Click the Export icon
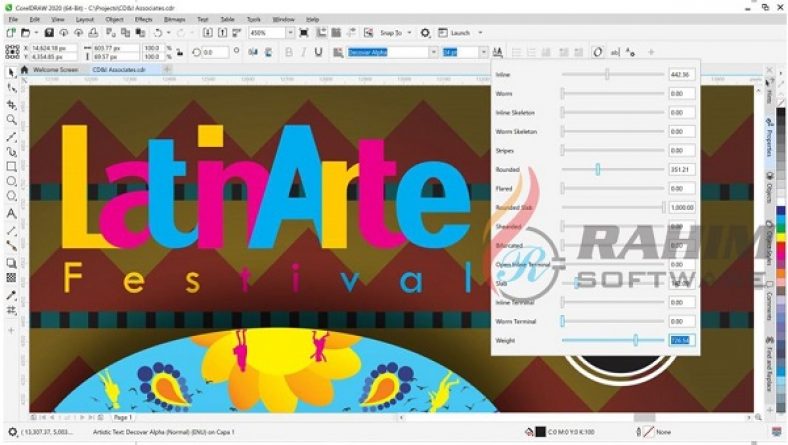788x445 pixels. point(222,33)
